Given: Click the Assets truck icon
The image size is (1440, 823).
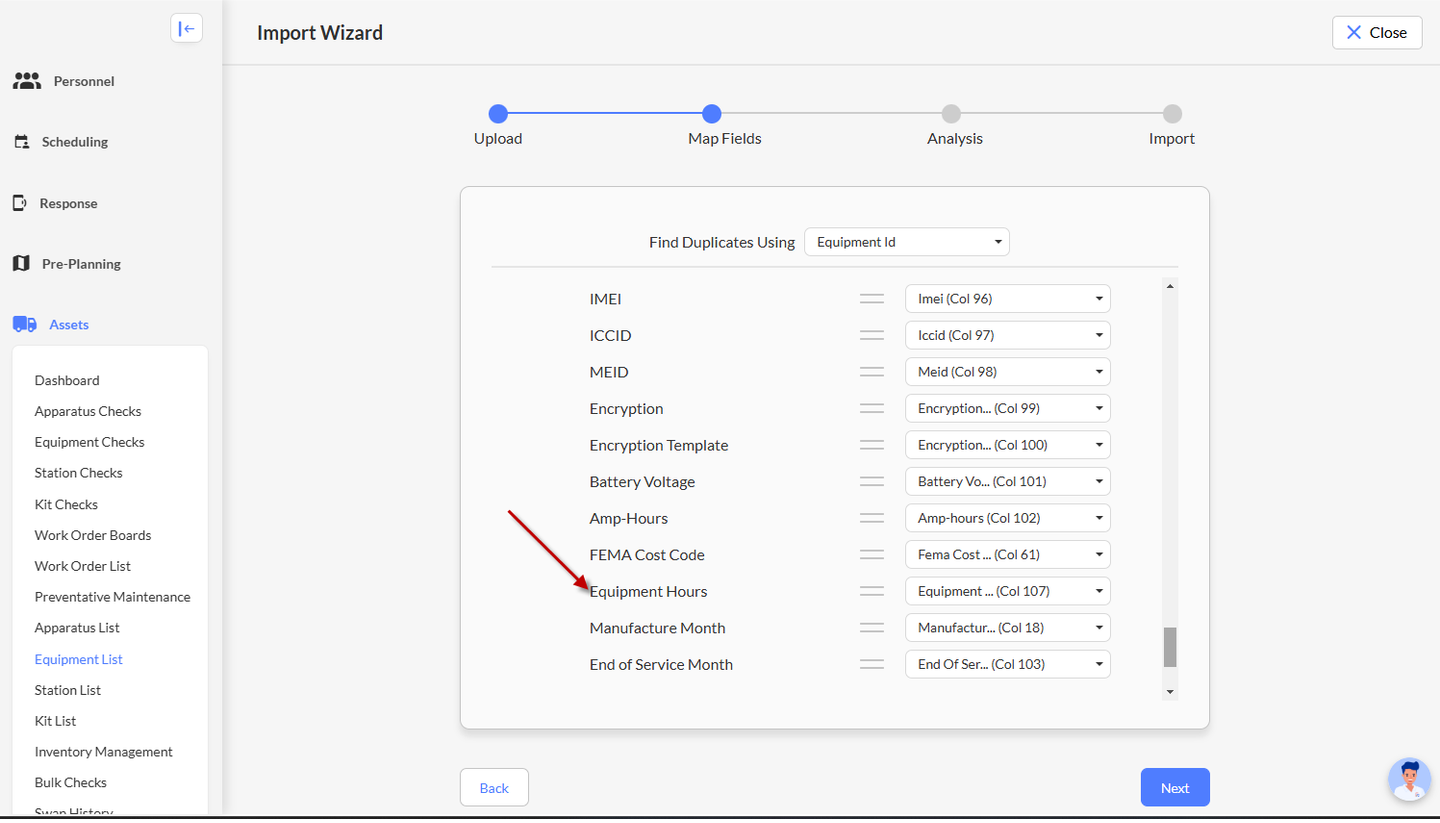Looking at the screenshot, I should pos(25,325).
